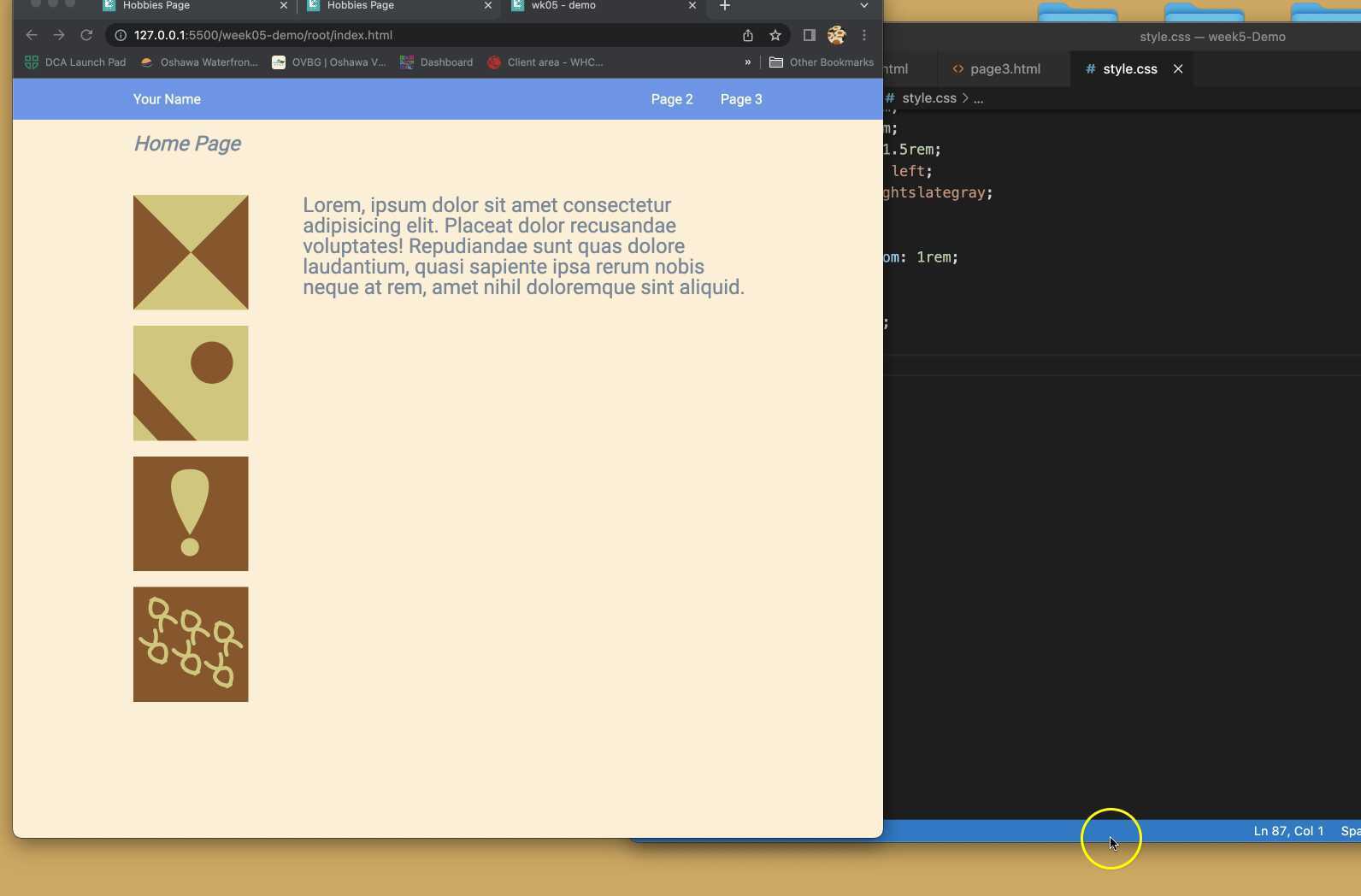
Task: Reload the current page
Action: pyautogui.click(x=86, y=35)
